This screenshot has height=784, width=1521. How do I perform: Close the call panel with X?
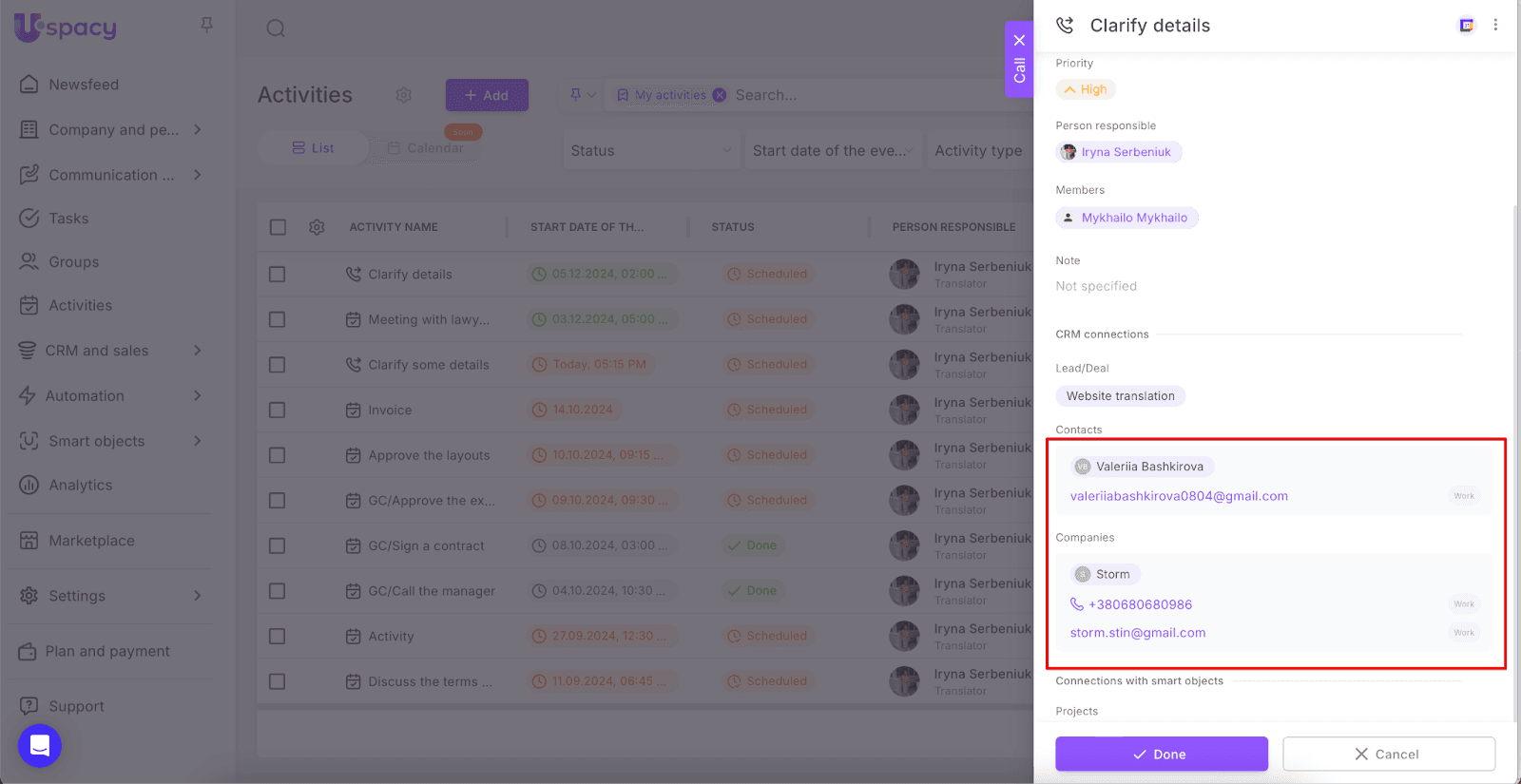[1019, 41]
